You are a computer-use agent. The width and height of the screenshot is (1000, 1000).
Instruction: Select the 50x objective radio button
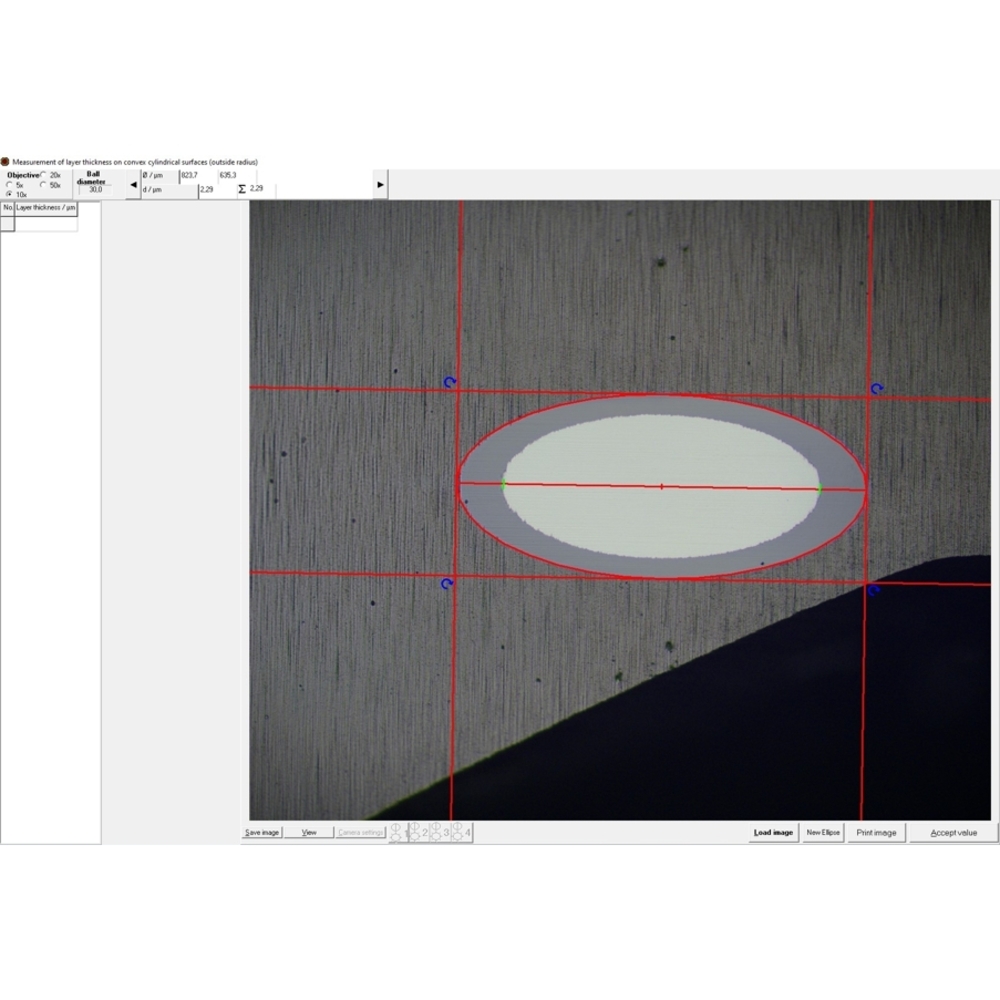tap(43, 185)
